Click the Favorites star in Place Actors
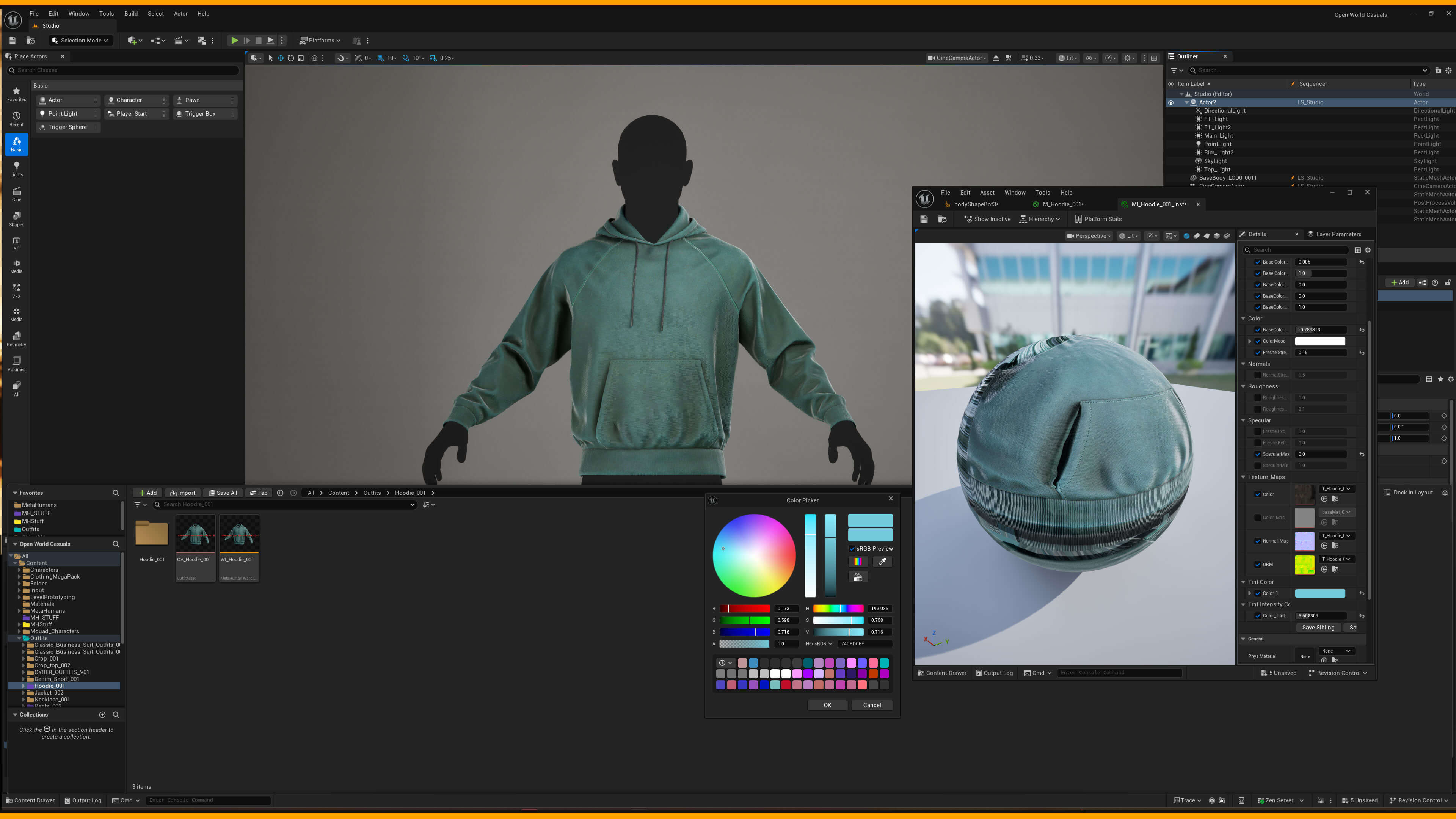The height and width of the screenshot is (819, 1456). (16, 94)
